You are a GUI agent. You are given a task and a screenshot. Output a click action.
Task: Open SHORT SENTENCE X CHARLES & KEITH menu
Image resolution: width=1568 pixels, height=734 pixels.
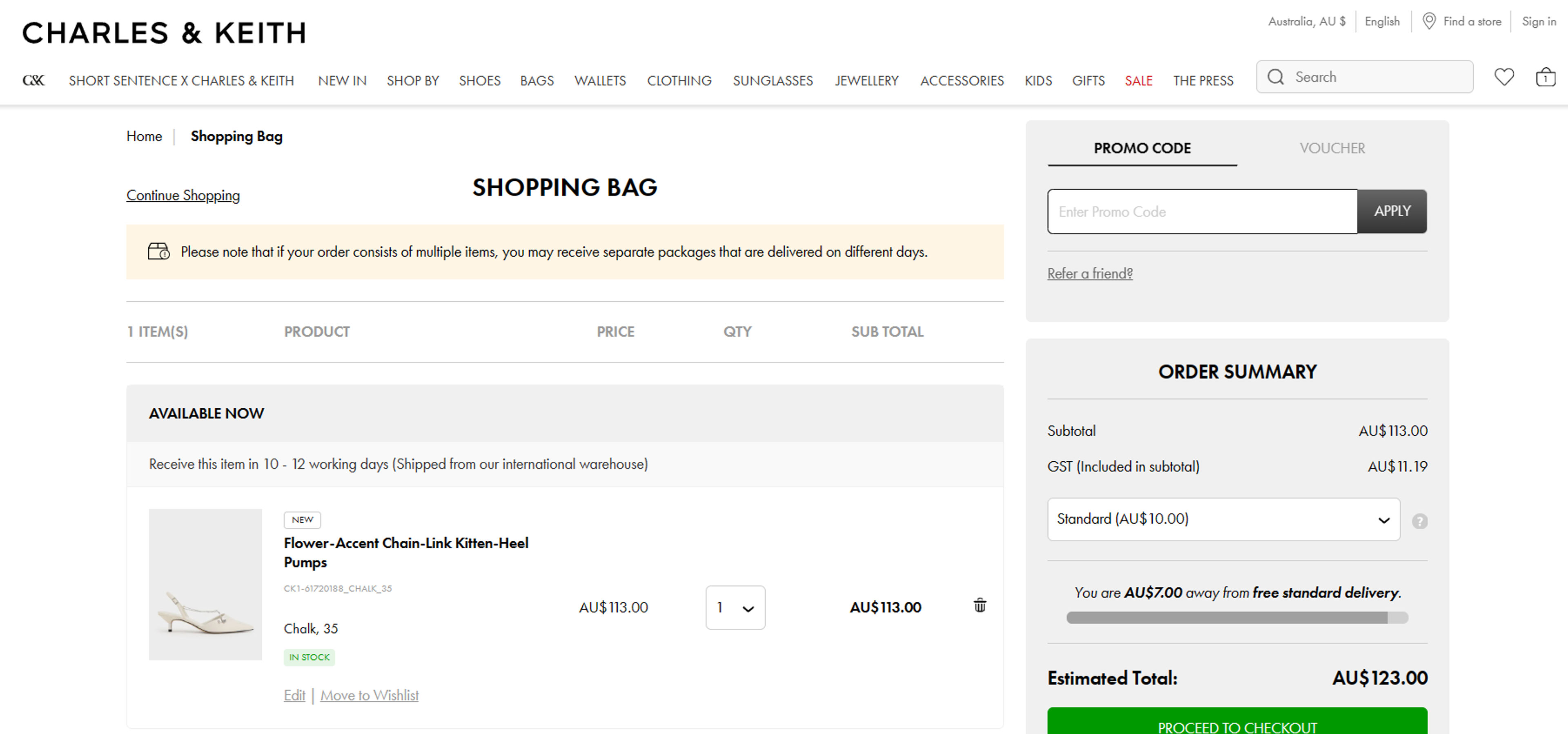[181, 80]
